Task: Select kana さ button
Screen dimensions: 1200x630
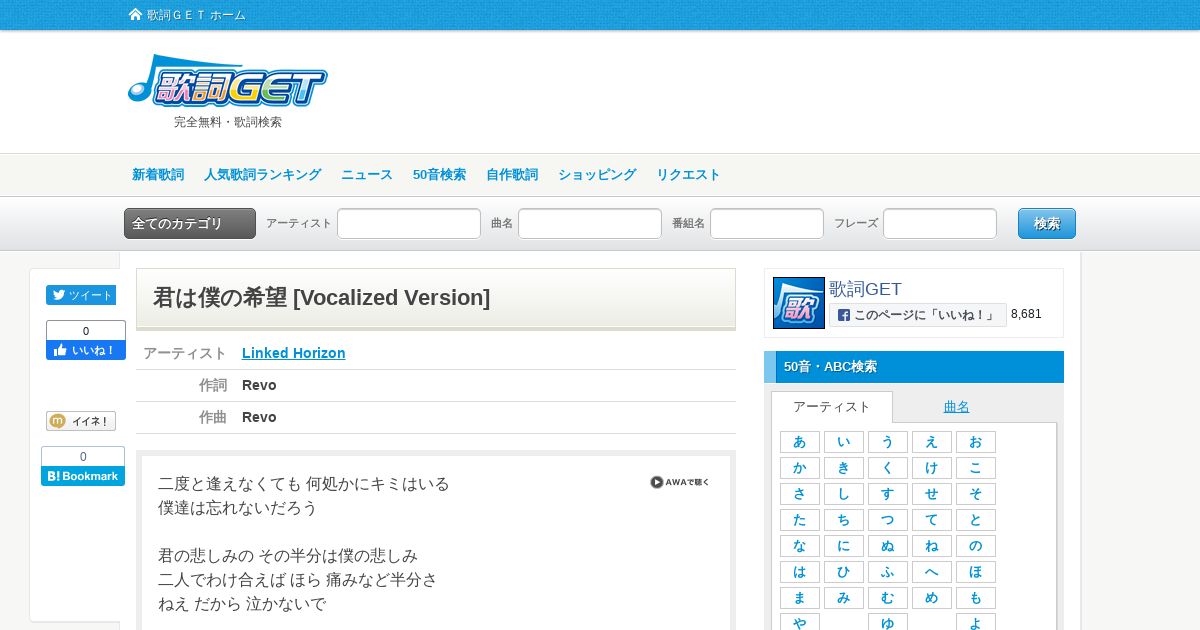Action: click(x=800, y=494)
